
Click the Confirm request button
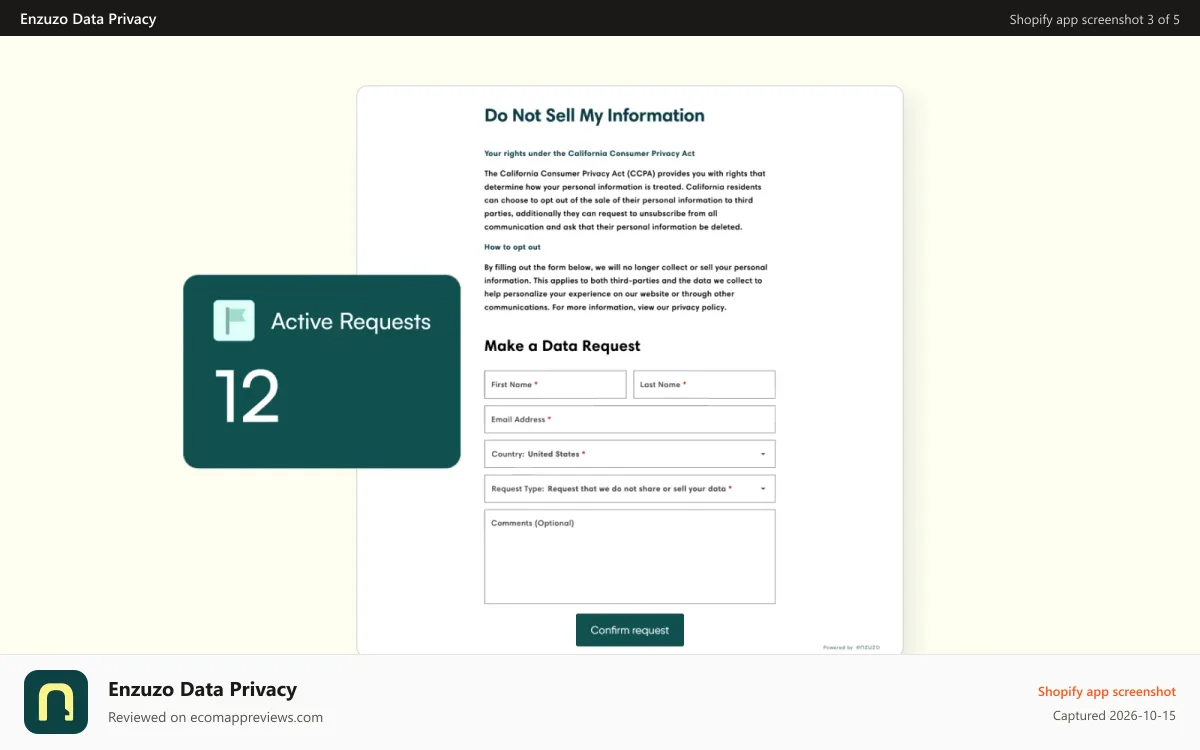630,630
